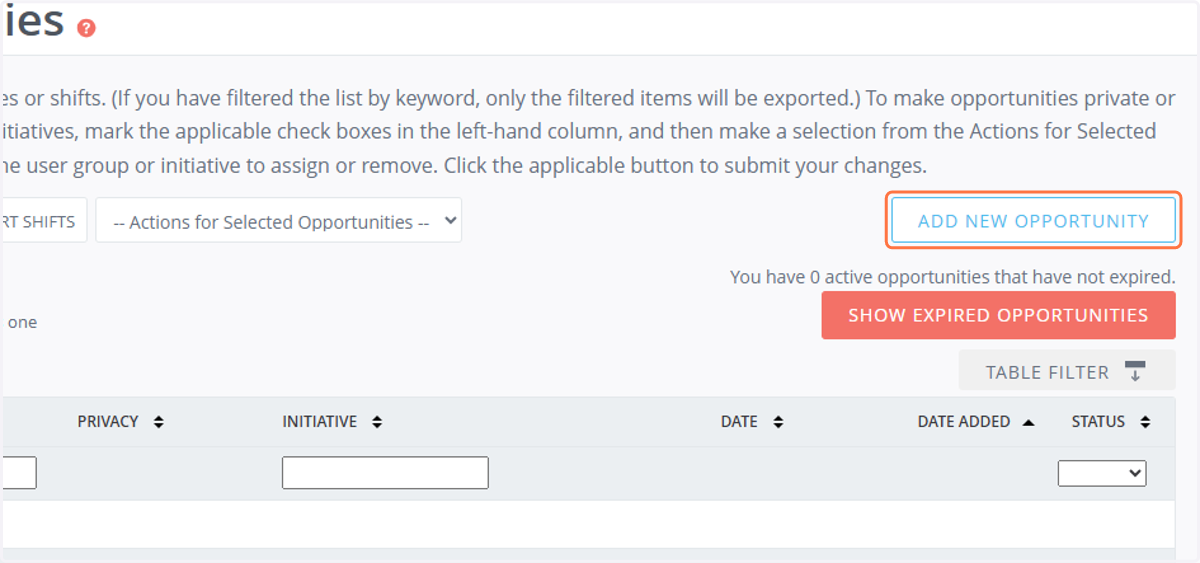Click the partially visible Shifts export button
The height and width of the screenshot is (563, 1200).
pos(44,221)
